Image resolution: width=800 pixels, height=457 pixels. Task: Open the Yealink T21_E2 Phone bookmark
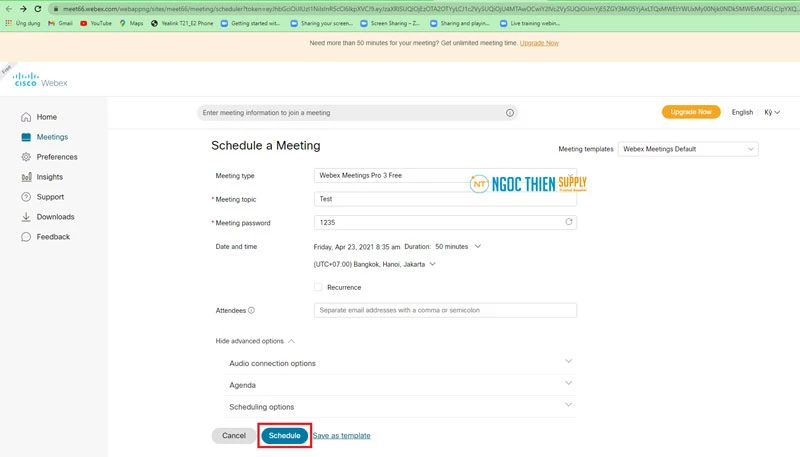[x=182, y=23]
